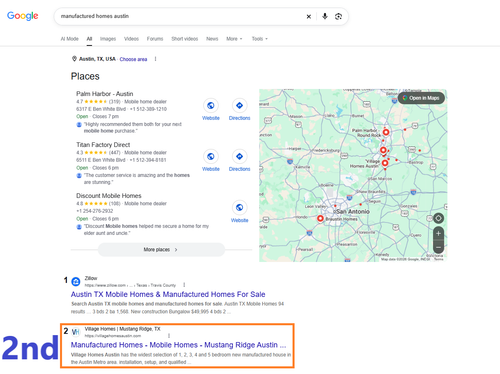Open three-dot menu for Village Homes result
Screen dimensions: 500x374
(169, 336)
